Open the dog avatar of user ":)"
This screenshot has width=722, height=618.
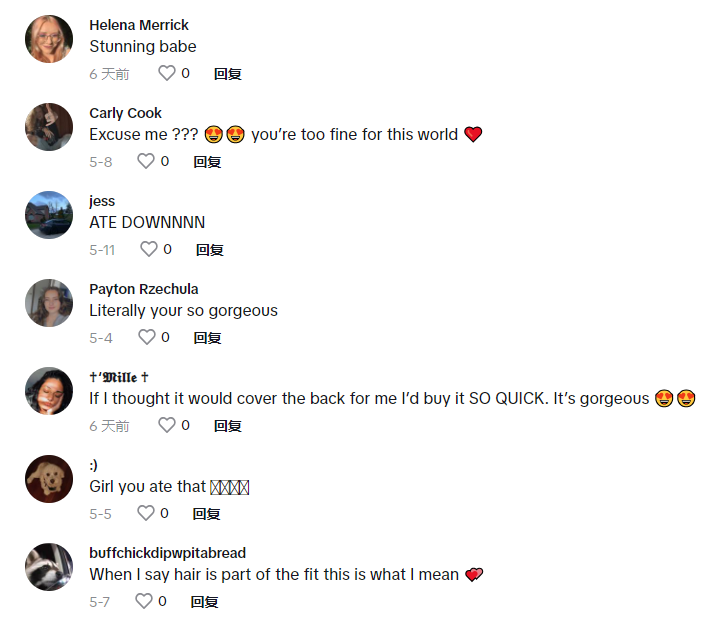coord(49,478)
